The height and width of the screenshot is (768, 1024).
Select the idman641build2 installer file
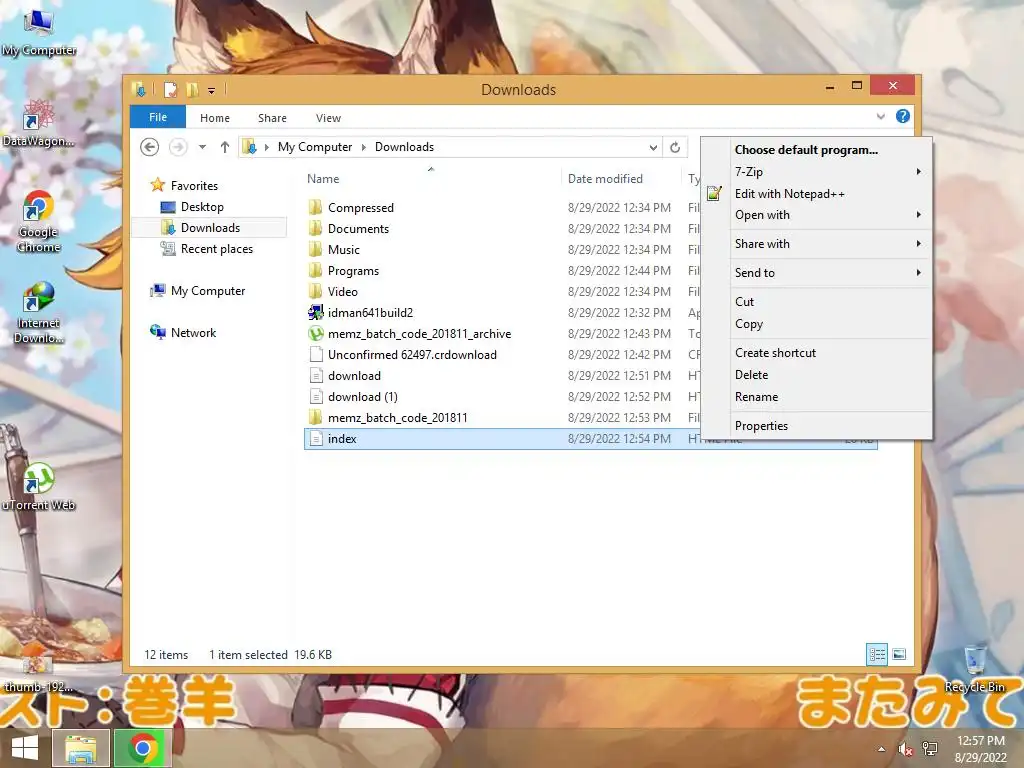[370, 312]
